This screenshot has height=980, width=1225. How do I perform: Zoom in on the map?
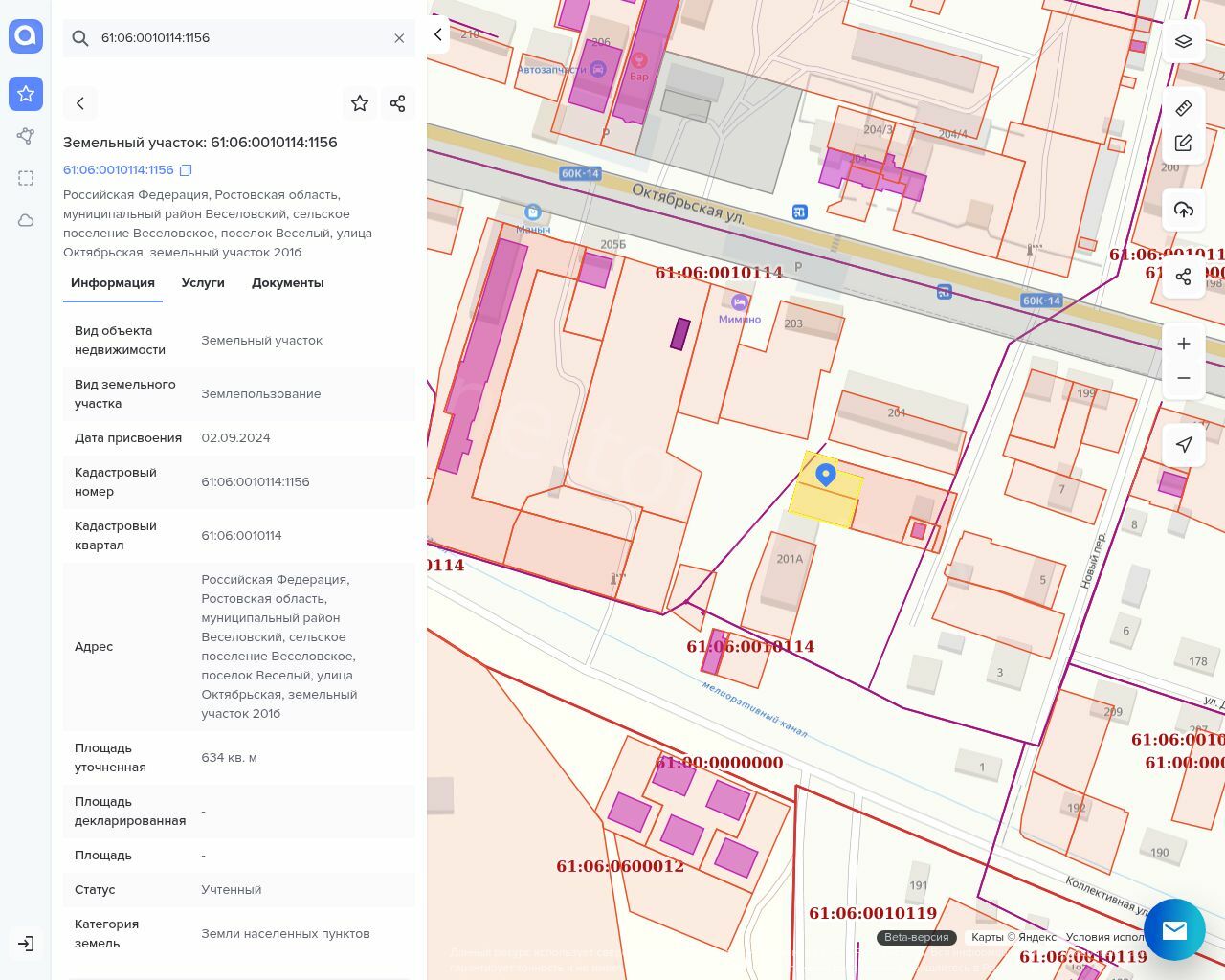[x=1184, y=344]
